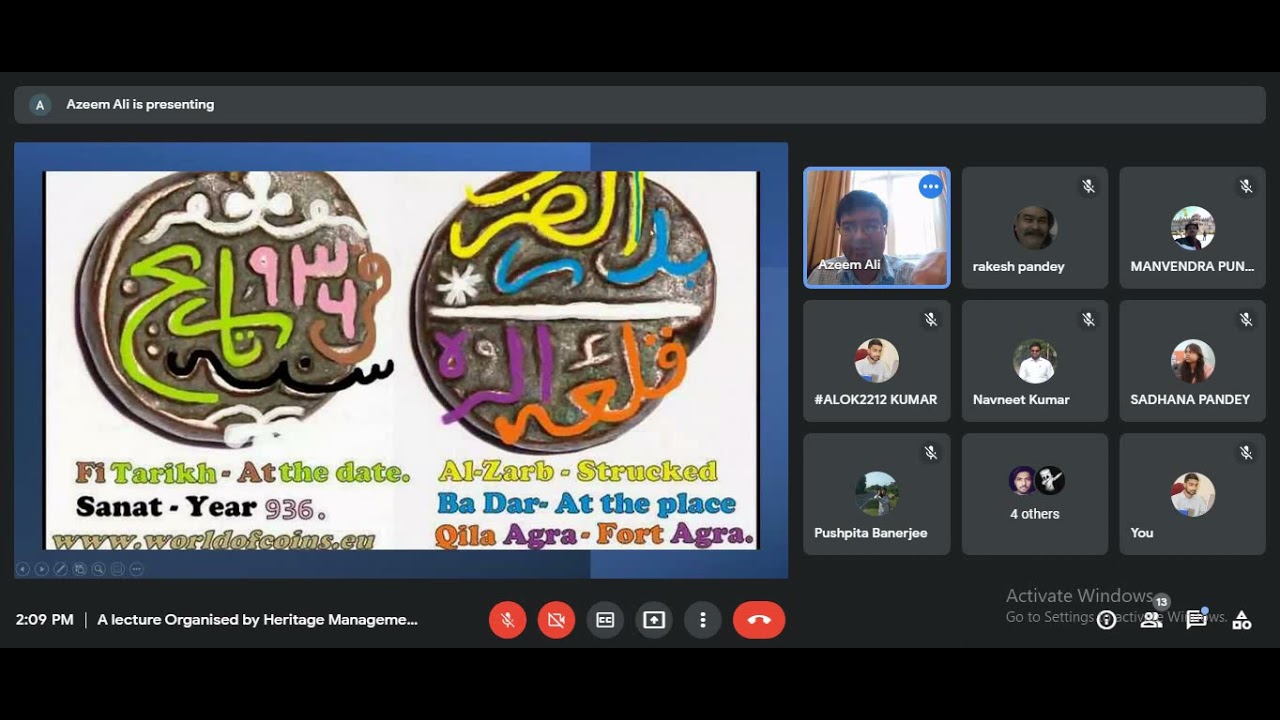Click the subtitles icon in slide toolbar
Viewport: 1280px width, 720px height.
[118, 569]
